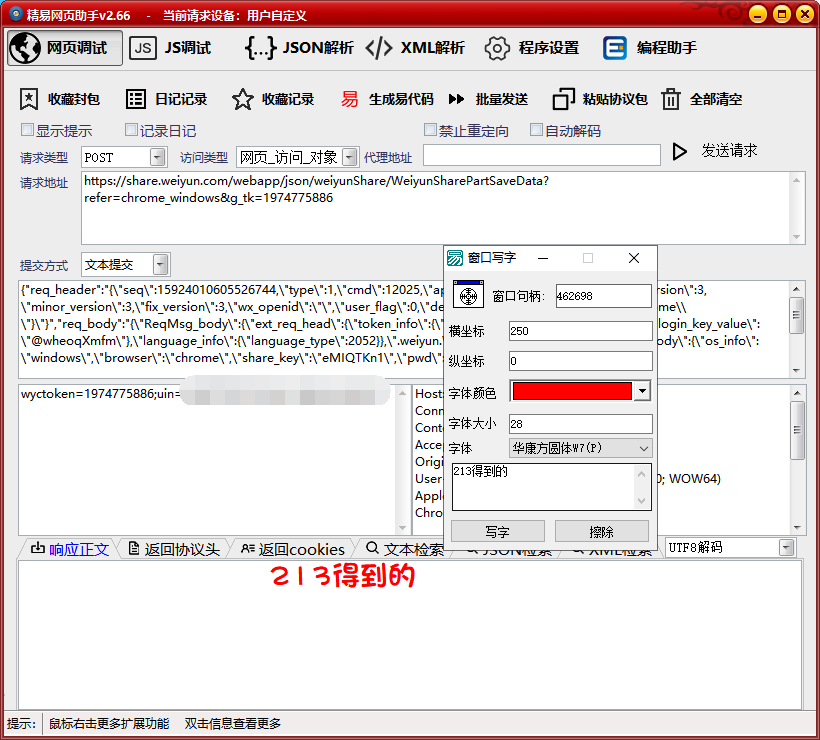The image size is (820, 740).
Task: Enable 禁止重定向 checkbox
Action: (430, 130)
